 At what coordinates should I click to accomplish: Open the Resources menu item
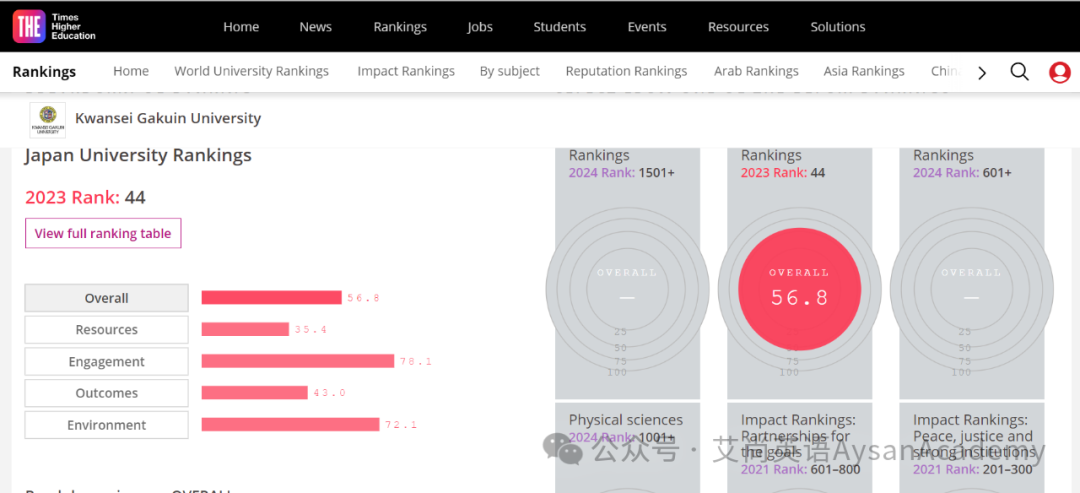point(738,27)
